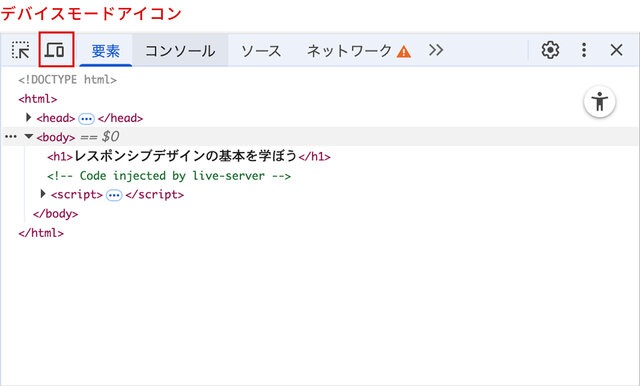Click the ellipsis badge inside head

pos(86,119)
